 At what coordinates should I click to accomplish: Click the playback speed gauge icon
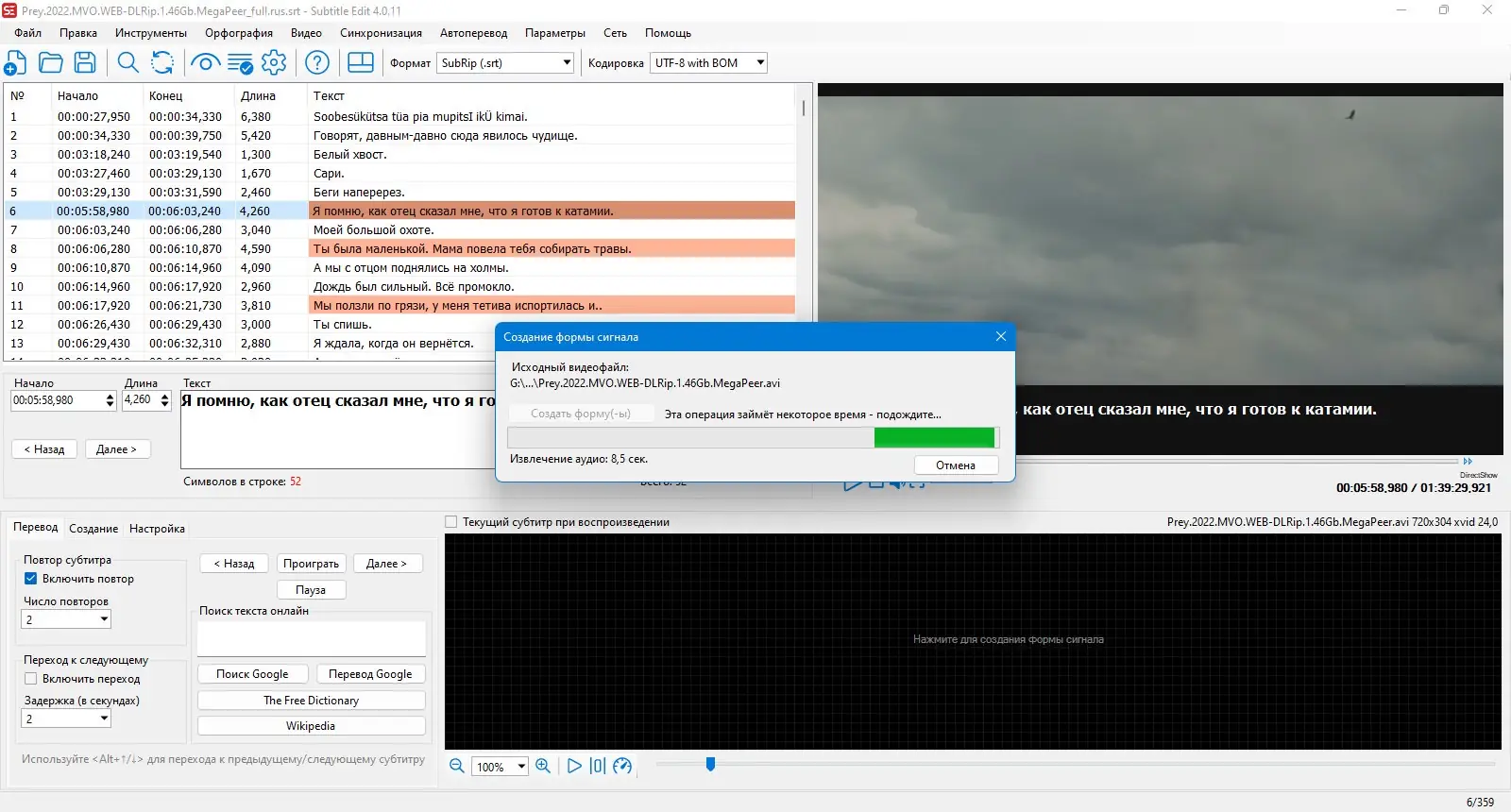[x=622, y=766]
